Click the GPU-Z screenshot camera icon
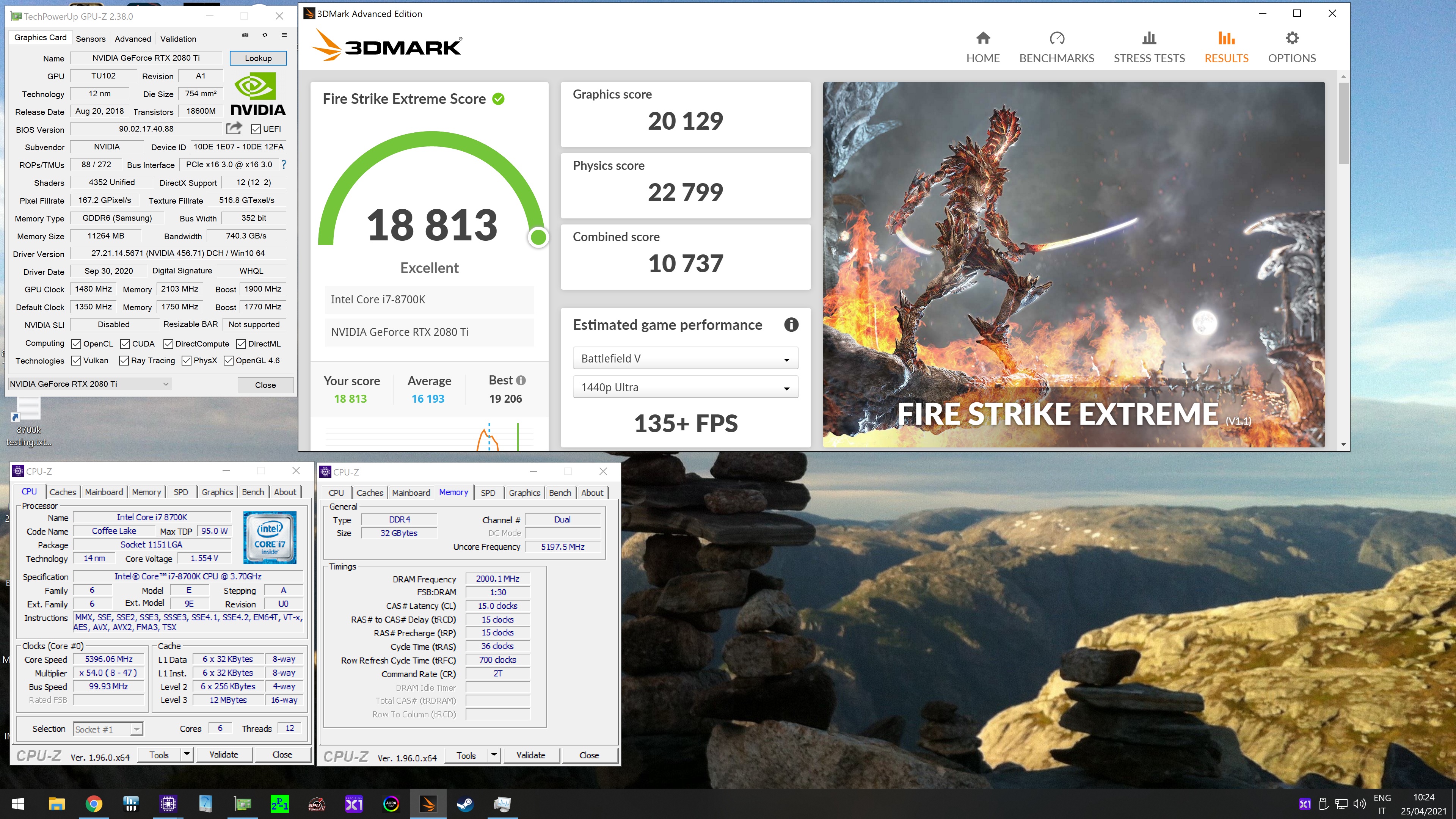The width and height of the screenshot is (1456, 819). (245, 35)
